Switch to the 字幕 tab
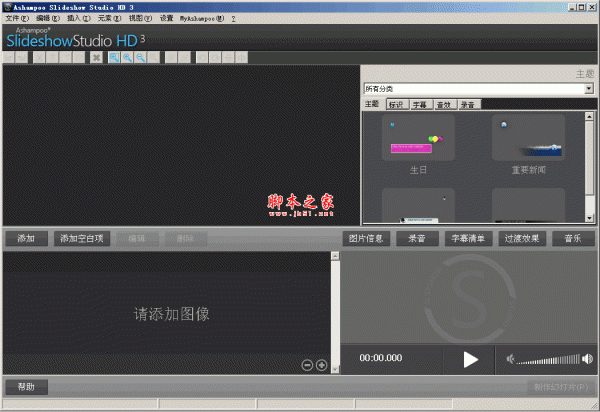Image resolution: width=600 pixels, height=412 pixels. click(x=422, y=104)
